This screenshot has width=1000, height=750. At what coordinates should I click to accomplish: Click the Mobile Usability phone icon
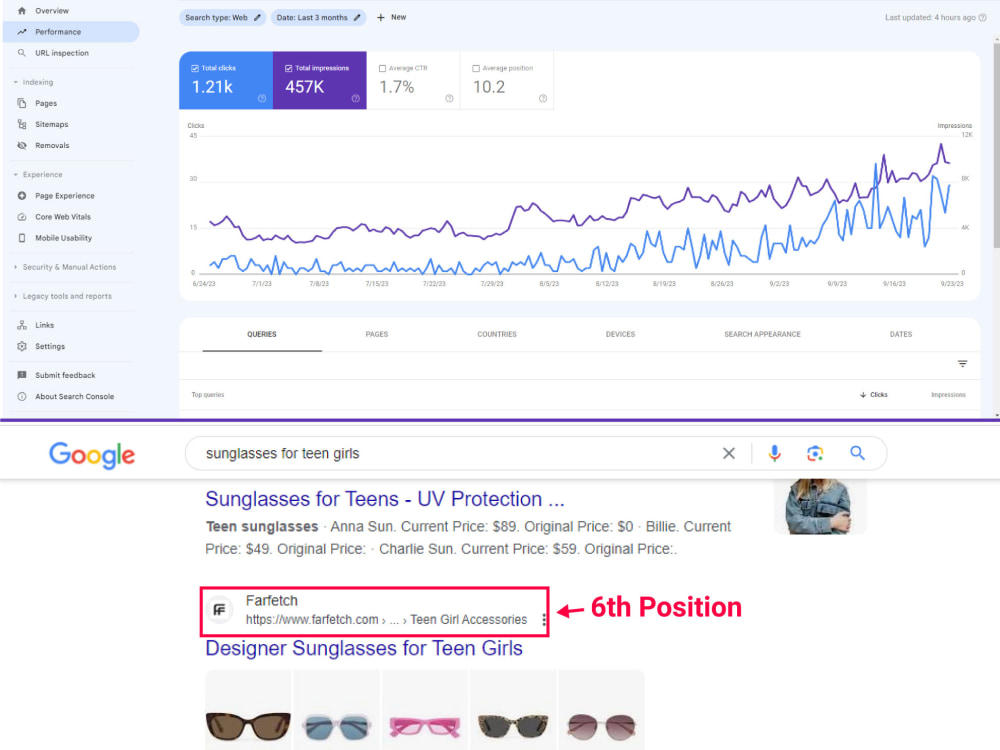(22, 238)
